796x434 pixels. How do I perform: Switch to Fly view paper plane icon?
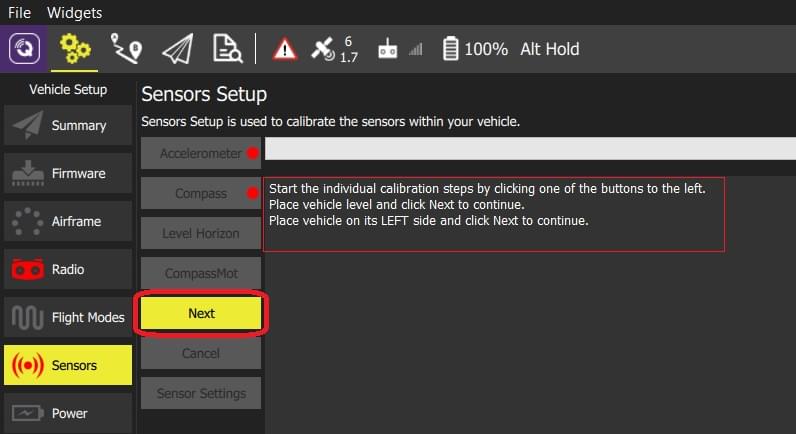coord(177,49)
